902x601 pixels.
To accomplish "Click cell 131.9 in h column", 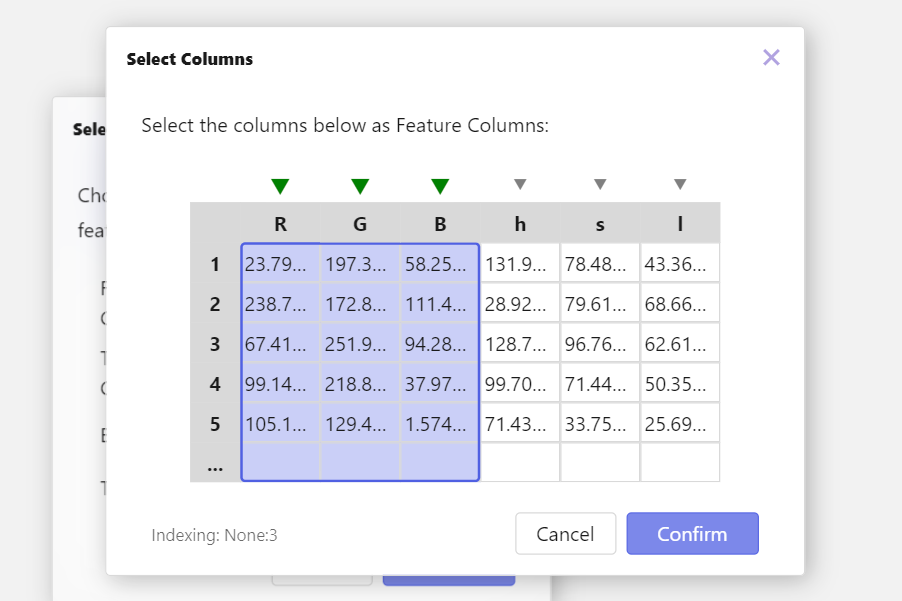I will tap(520, 264).
